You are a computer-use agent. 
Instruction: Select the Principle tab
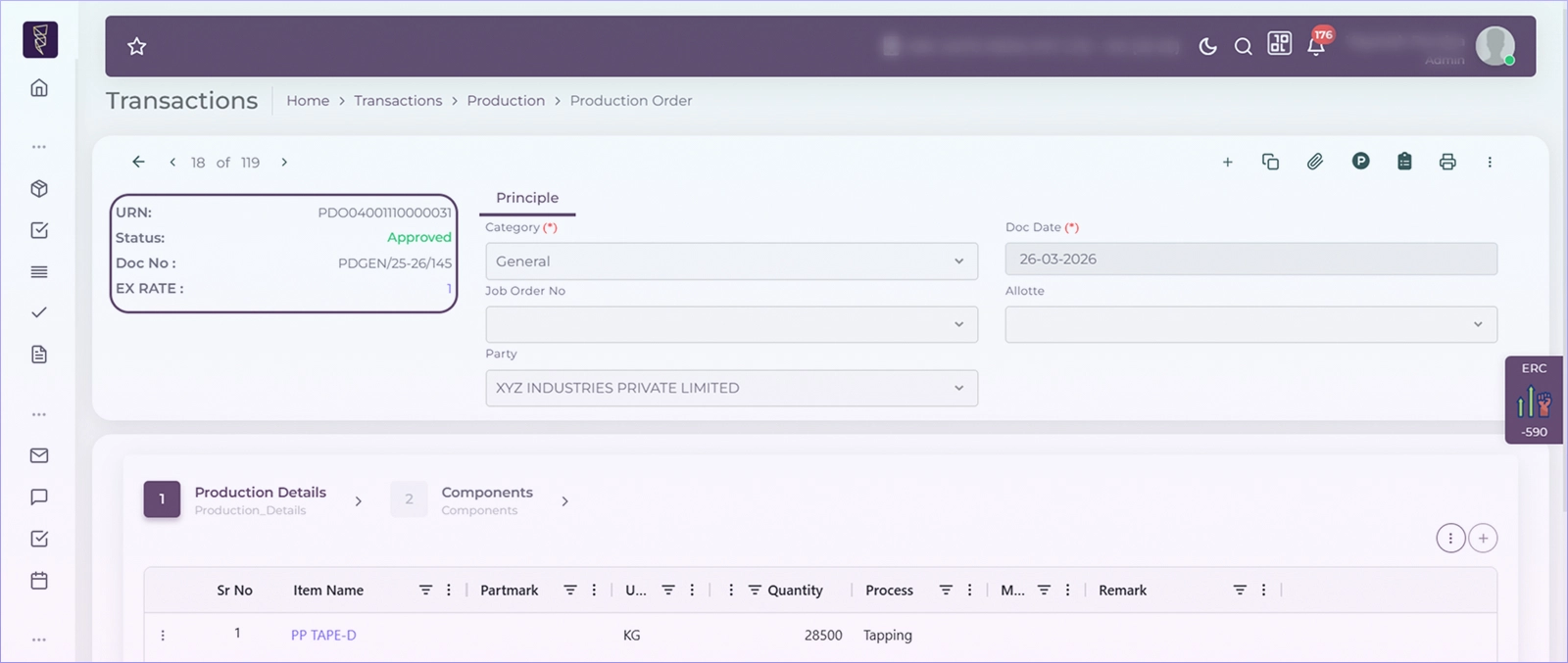click(527, 198)
